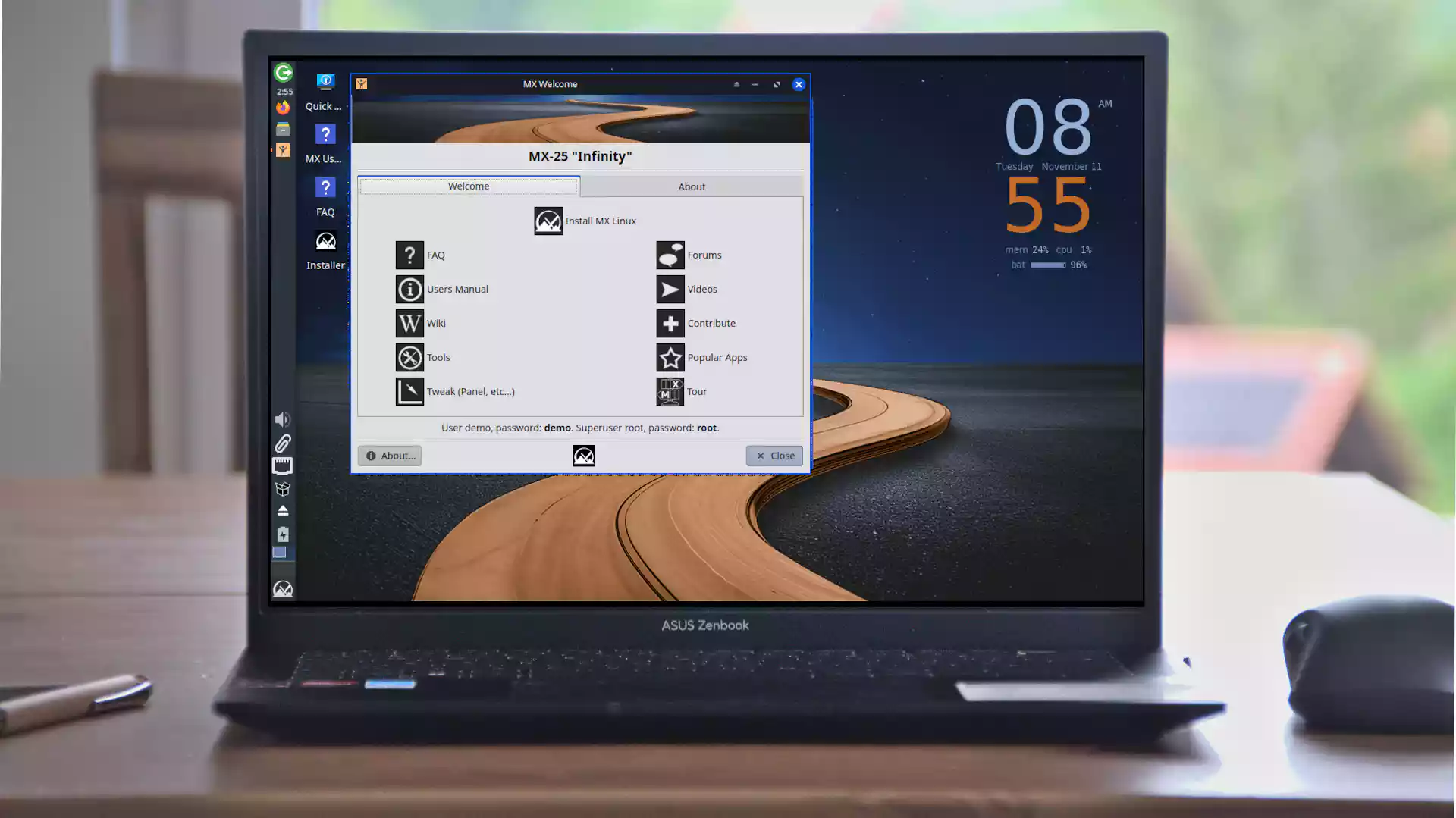Visit the Forums entry

pyautogui.click(x=670, y=255)
